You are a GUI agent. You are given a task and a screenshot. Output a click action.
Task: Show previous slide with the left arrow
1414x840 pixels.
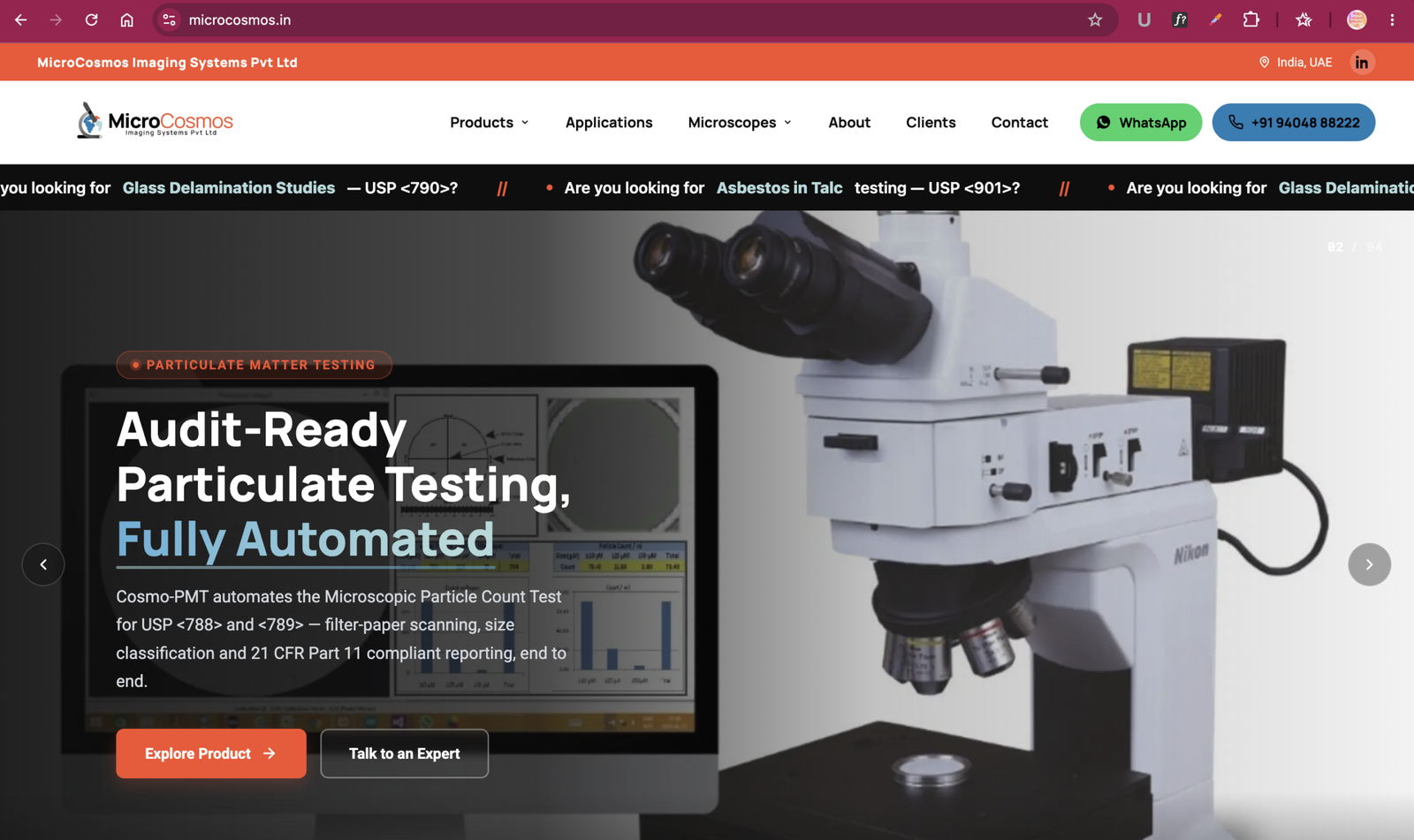tap(43, 564)
